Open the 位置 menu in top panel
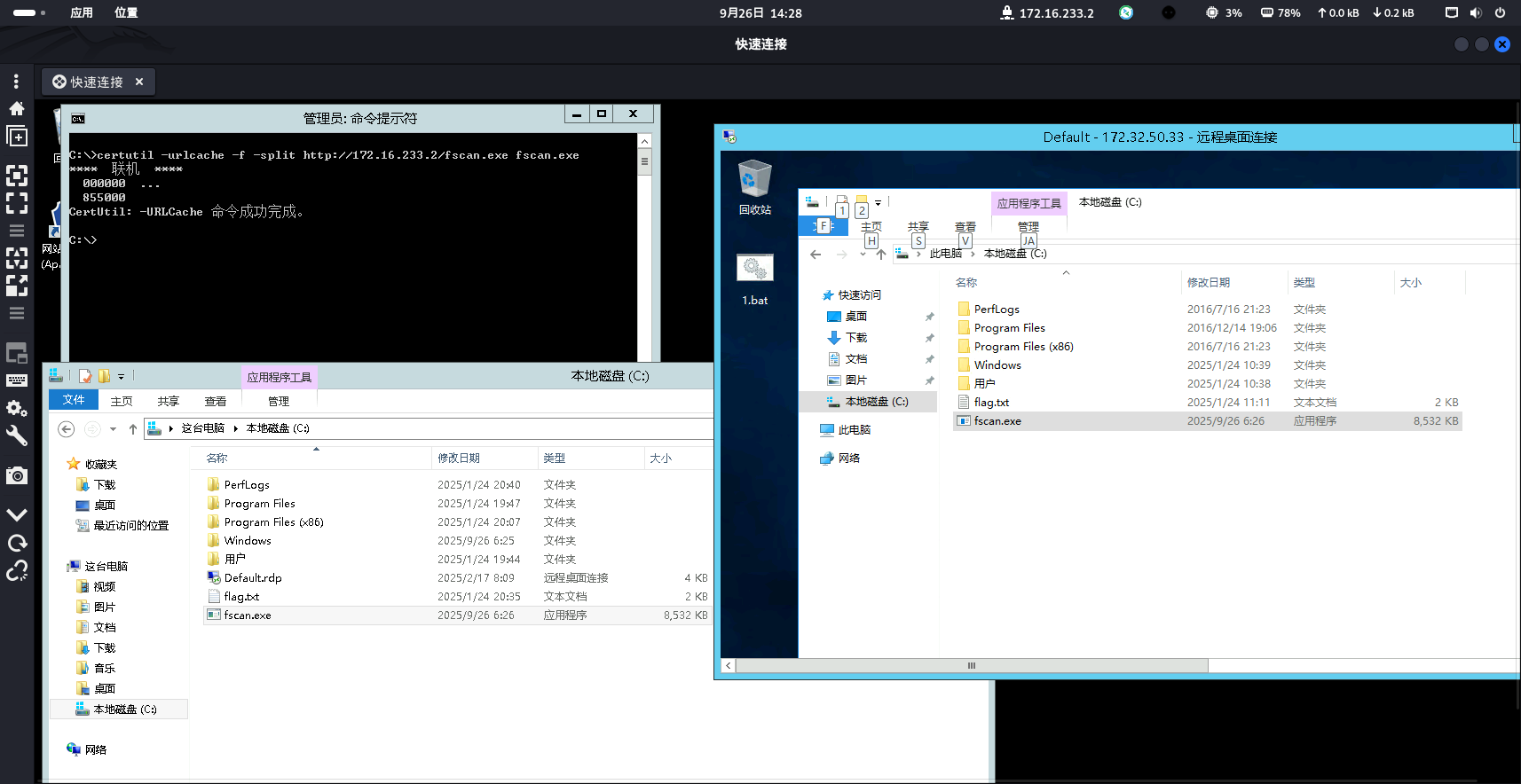This screenshot has height=784, width=1521. (126, 12)
